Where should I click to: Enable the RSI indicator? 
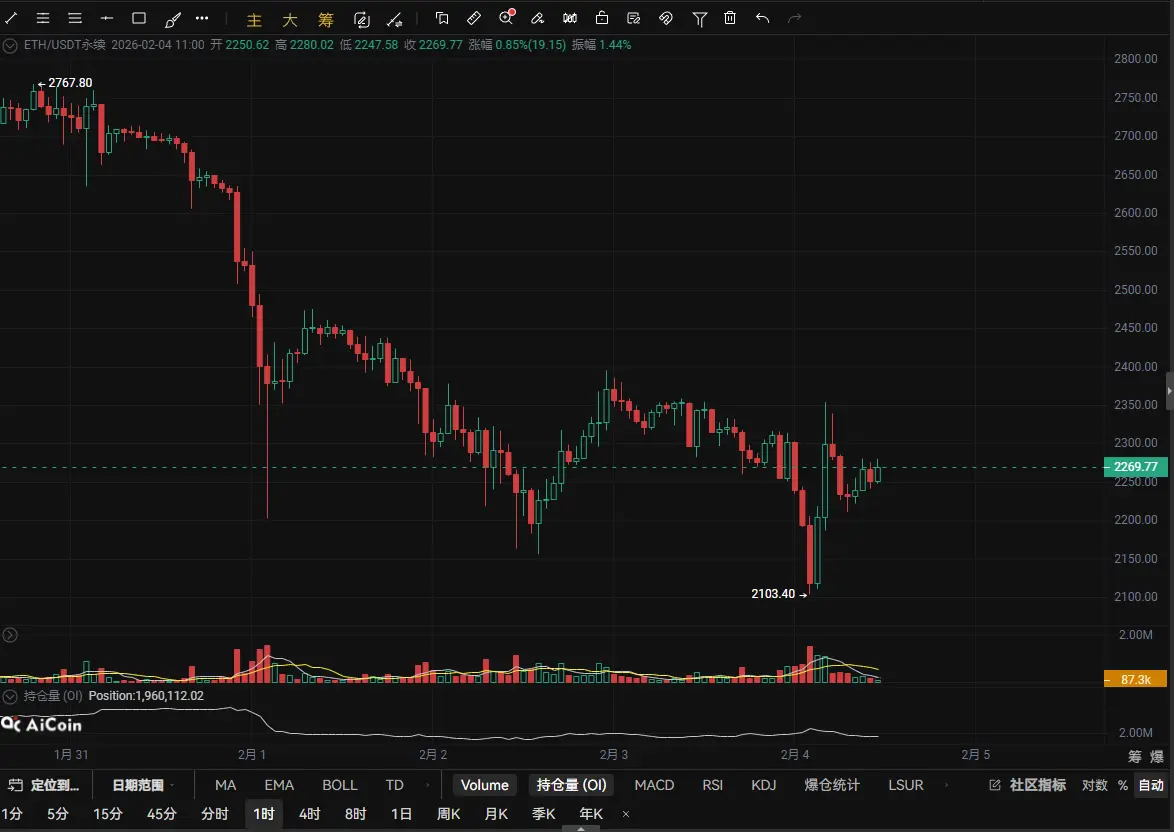[x=713, y=785]
